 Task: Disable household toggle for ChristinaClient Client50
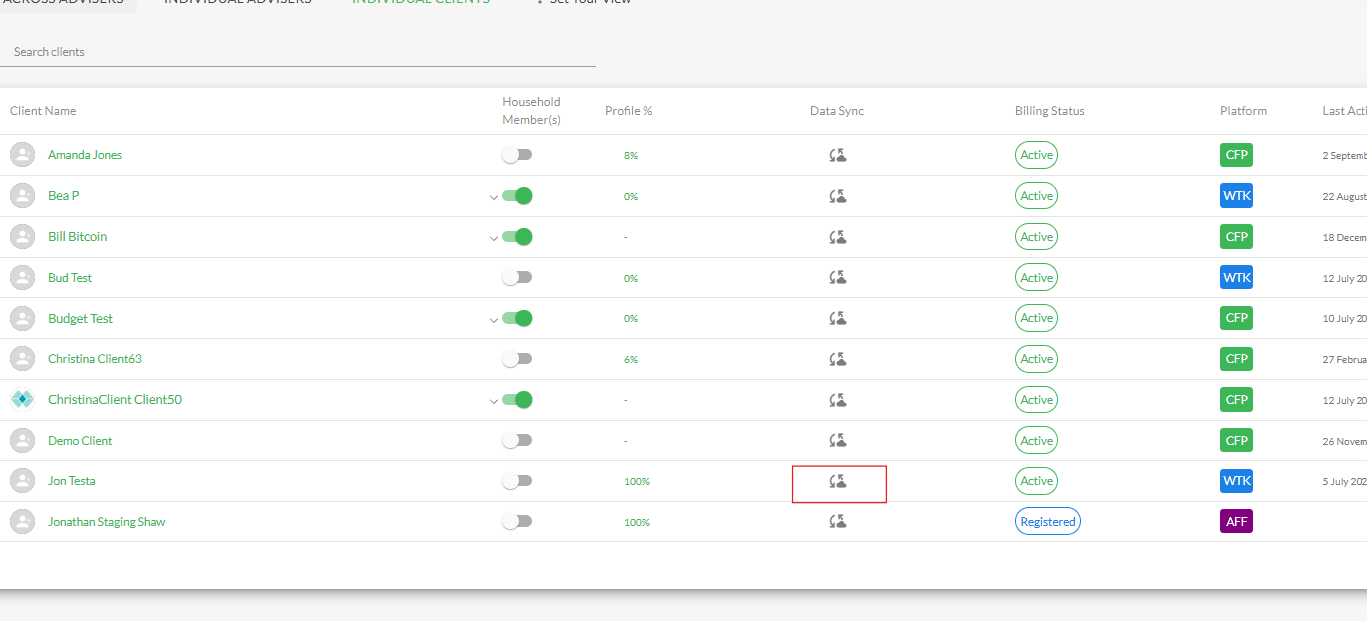(517, 400)
